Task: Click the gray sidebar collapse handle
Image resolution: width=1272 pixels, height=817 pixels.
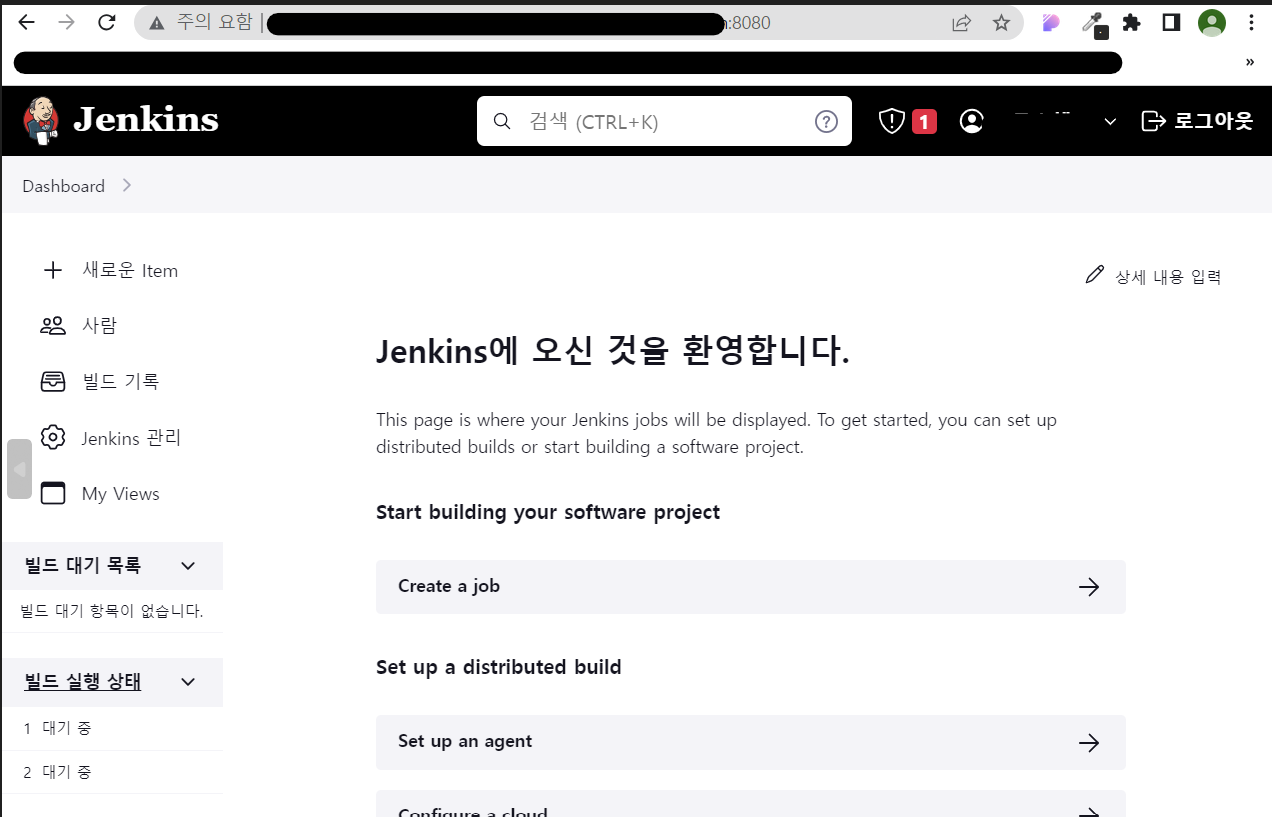Action: [x=19, y=468]
